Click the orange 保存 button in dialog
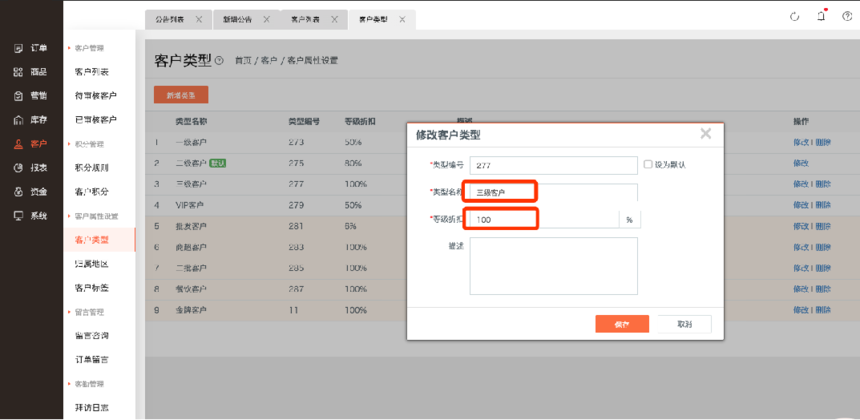Image resolution: width=860 pixels, height=420 pixels. click(x=622, y=324)
